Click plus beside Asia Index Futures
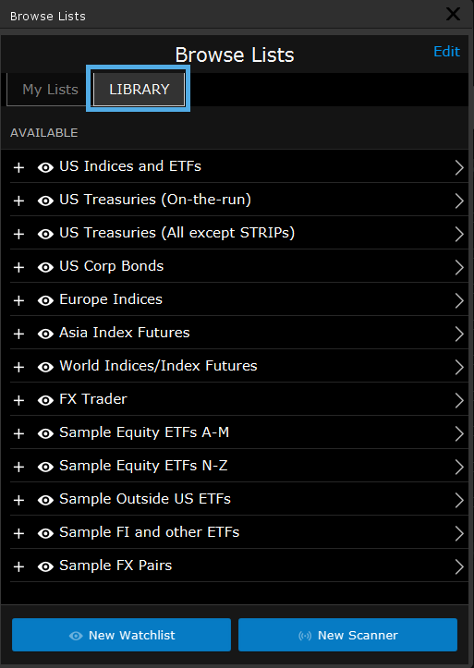 [x=19, y=334]
